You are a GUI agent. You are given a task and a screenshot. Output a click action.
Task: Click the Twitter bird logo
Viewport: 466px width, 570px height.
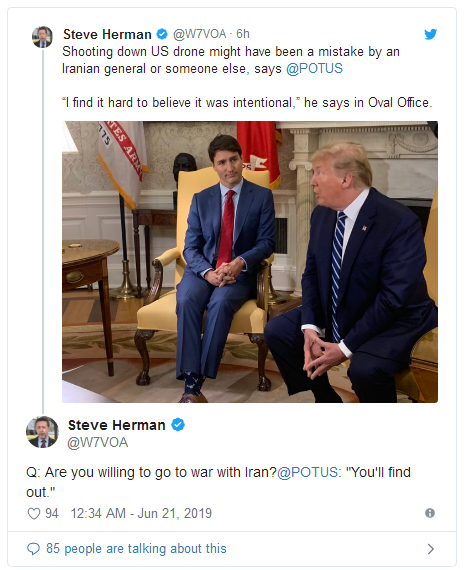pyautogui.click(x=430, y=34)
